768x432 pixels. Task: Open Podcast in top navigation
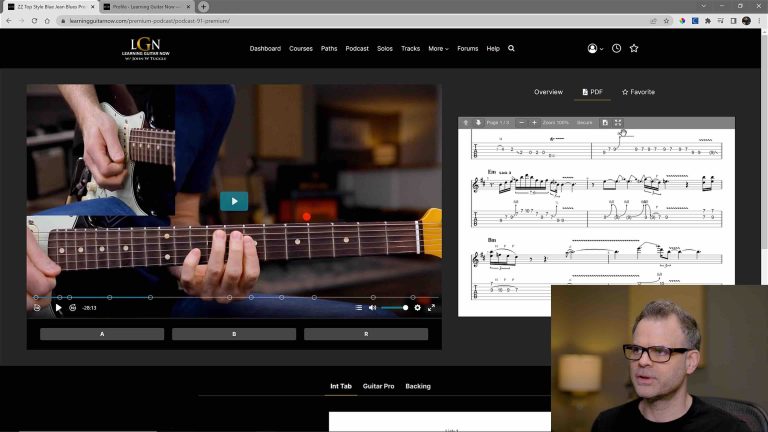click(x=357, y=48)
